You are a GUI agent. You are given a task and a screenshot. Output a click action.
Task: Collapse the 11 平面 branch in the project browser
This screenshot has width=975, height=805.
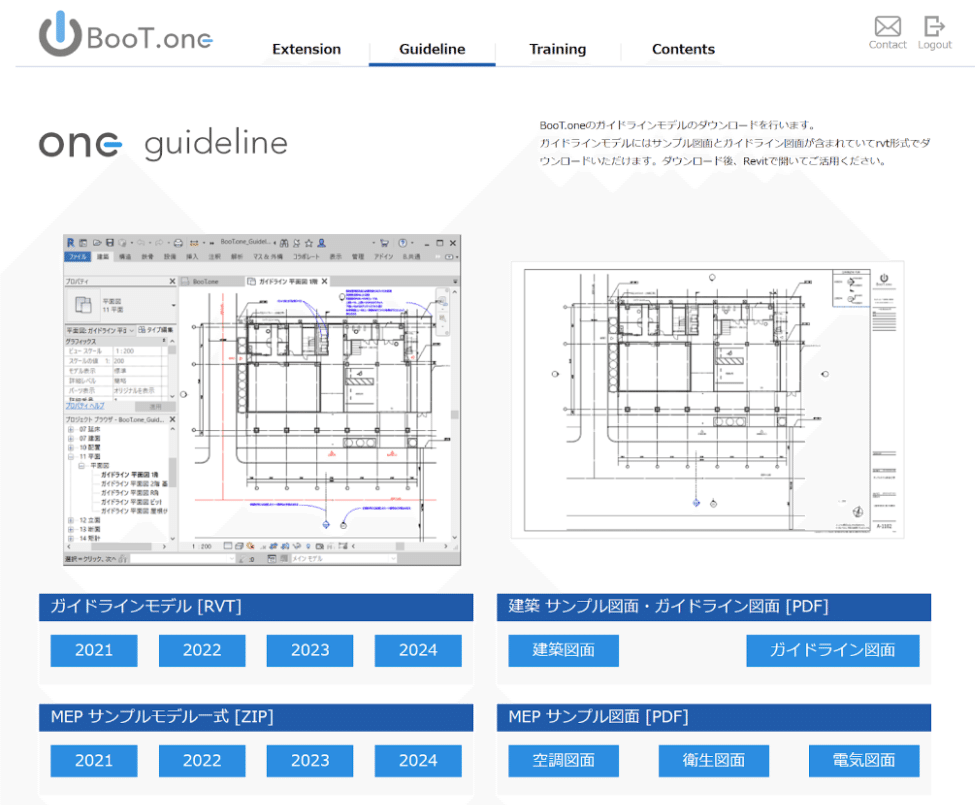(70, 456)
